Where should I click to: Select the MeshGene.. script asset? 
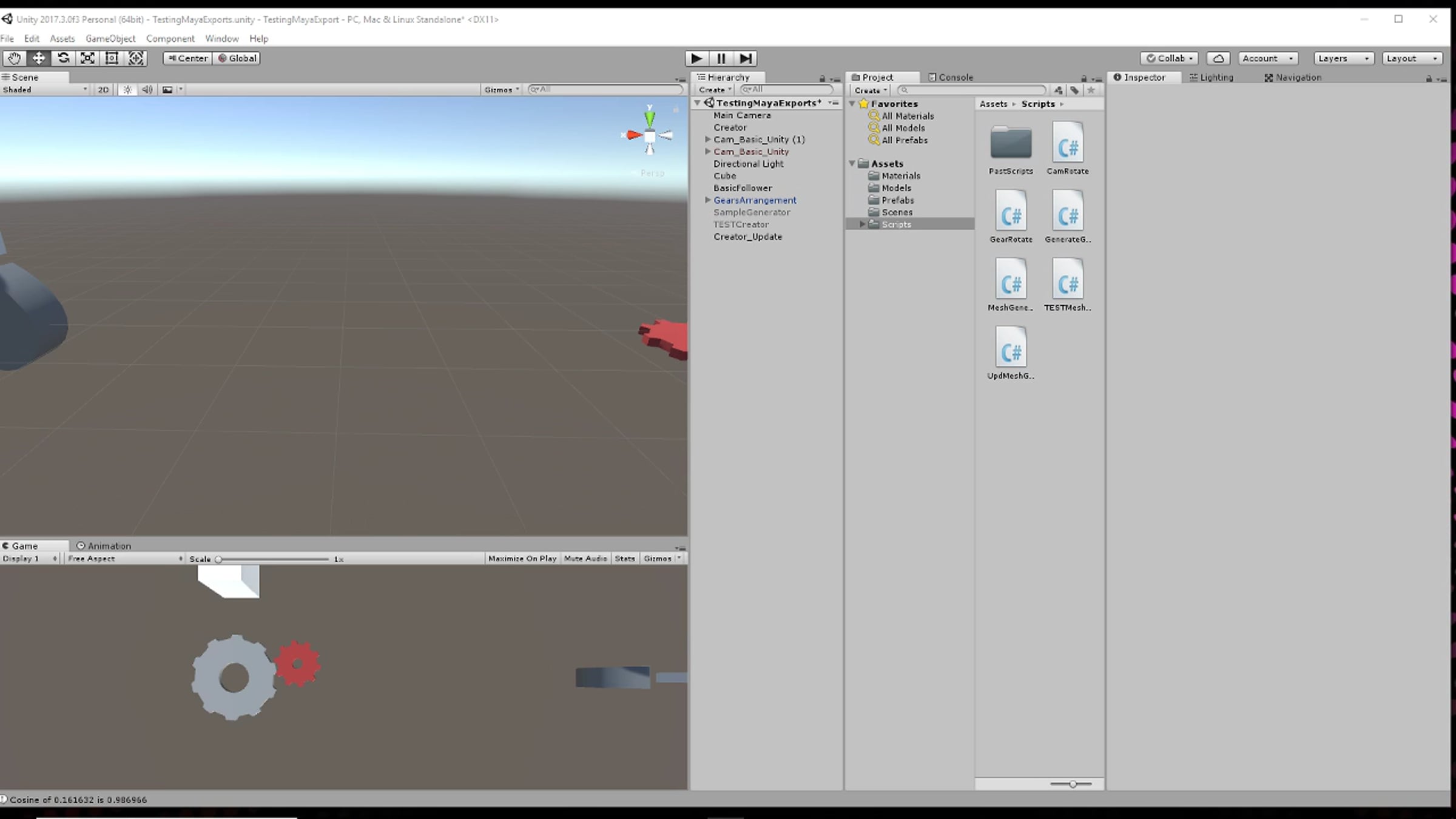pyautogui.click(x=1011, y=285)
